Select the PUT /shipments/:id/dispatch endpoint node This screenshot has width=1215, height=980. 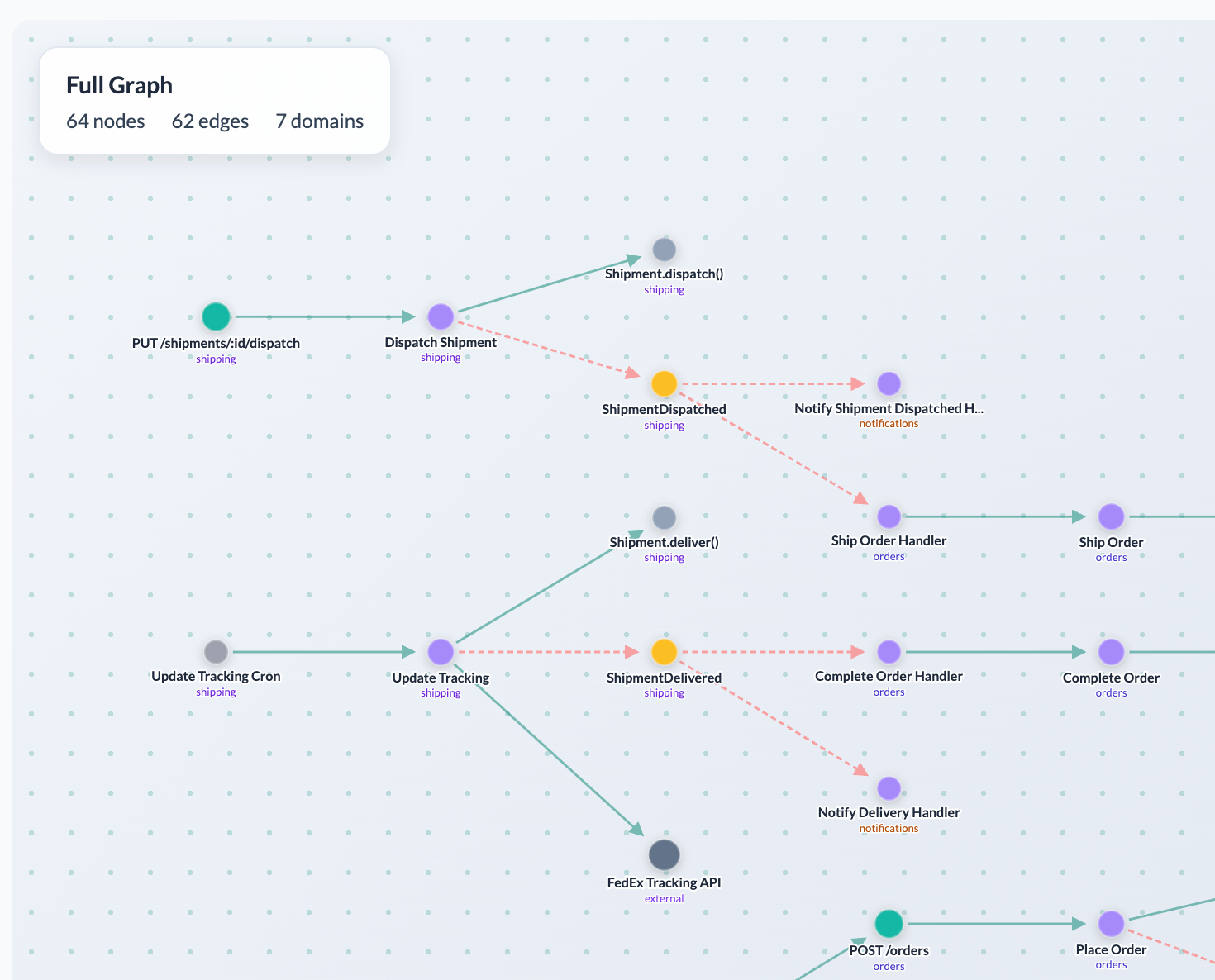216,316
